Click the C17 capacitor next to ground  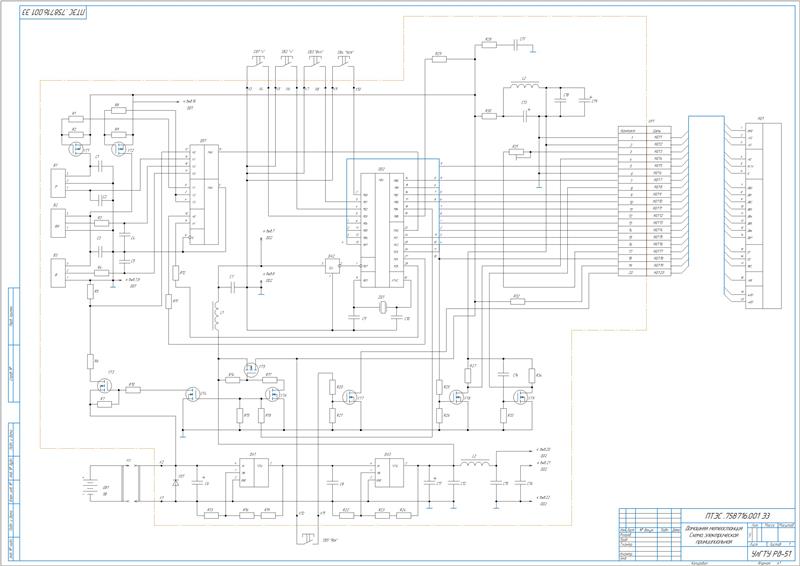516,45
